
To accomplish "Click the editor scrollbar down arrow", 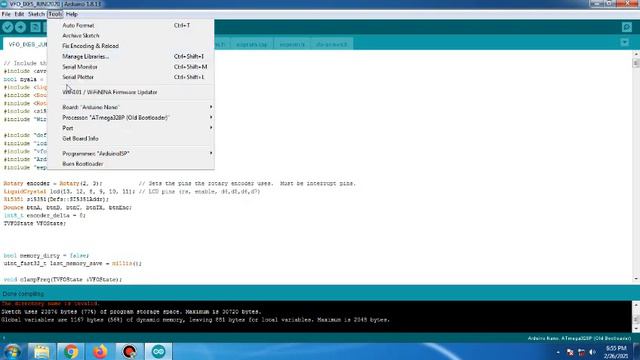I will [636, 279].
